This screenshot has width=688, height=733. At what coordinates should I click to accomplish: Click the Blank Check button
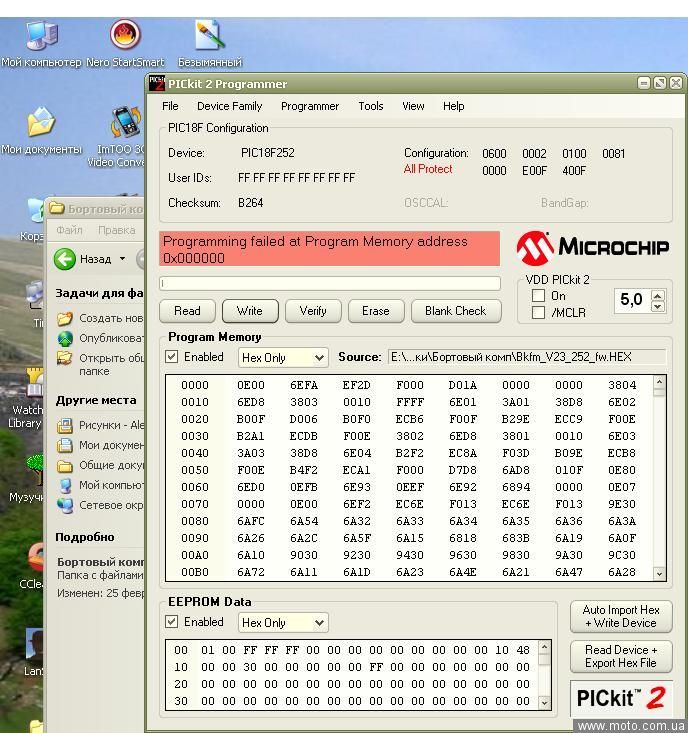[456, 311]
